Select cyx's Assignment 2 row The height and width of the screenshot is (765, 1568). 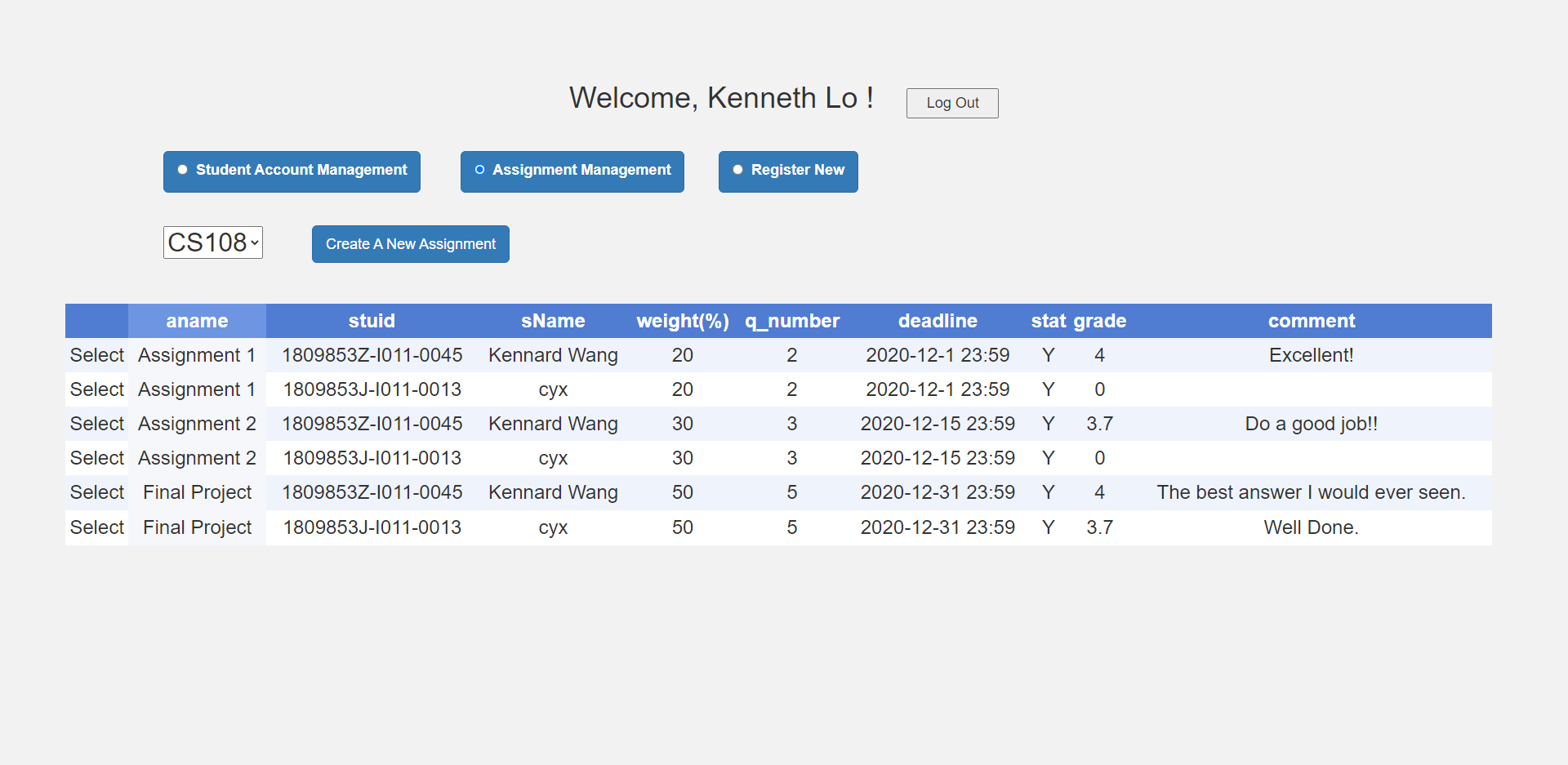pos(97,458)
